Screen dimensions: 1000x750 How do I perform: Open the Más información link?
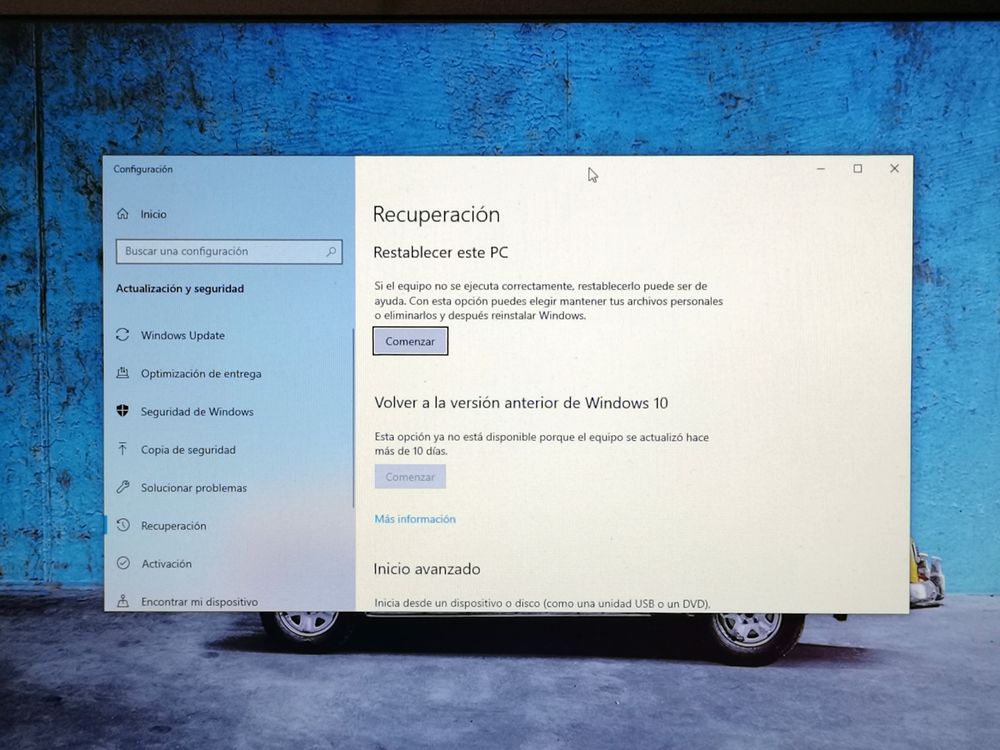415,519
